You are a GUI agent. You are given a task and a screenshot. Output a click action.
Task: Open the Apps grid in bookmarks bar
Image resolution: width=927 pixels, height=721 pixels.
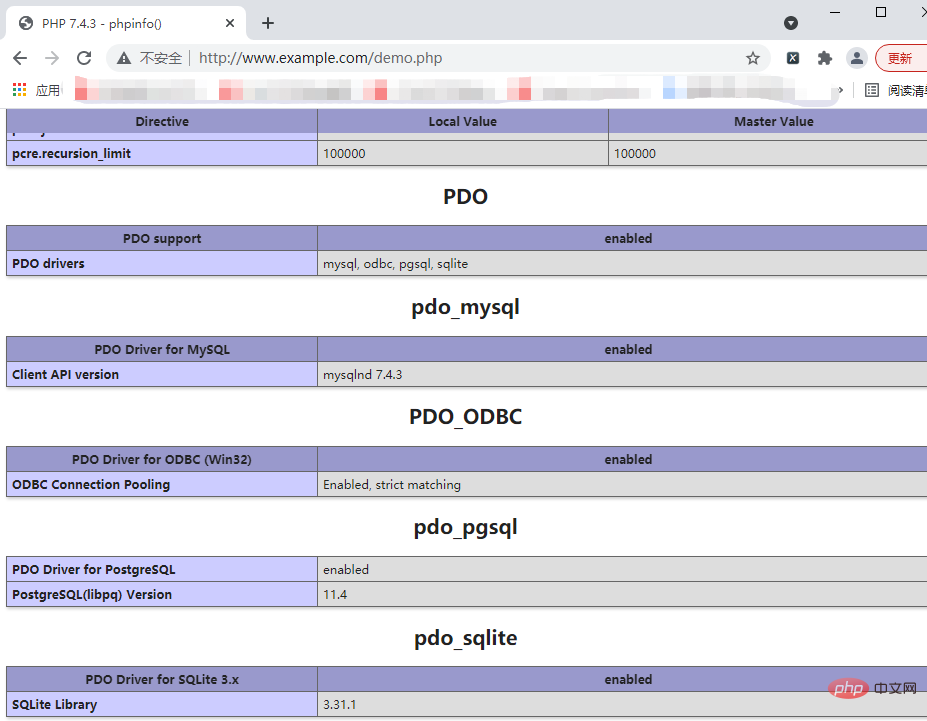20,90
